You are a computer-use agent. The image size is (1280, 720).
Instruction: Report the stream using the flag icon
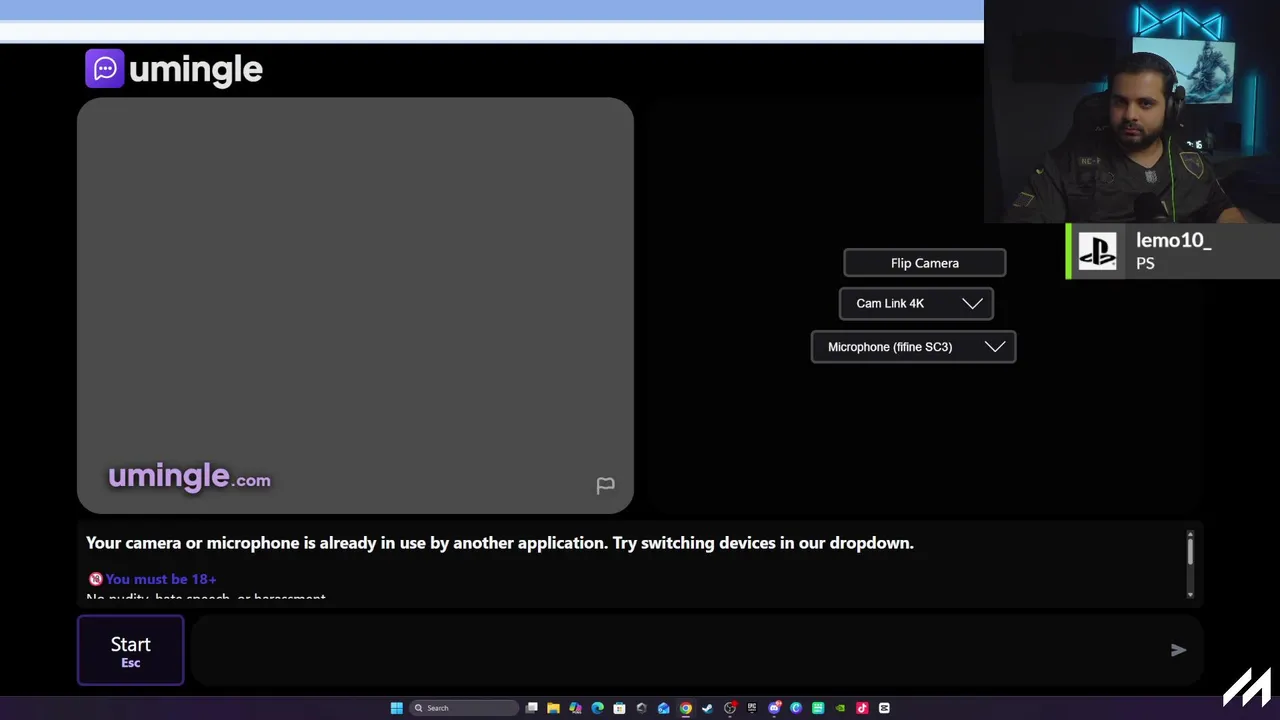pyautogui.click(x=605, y=485)
